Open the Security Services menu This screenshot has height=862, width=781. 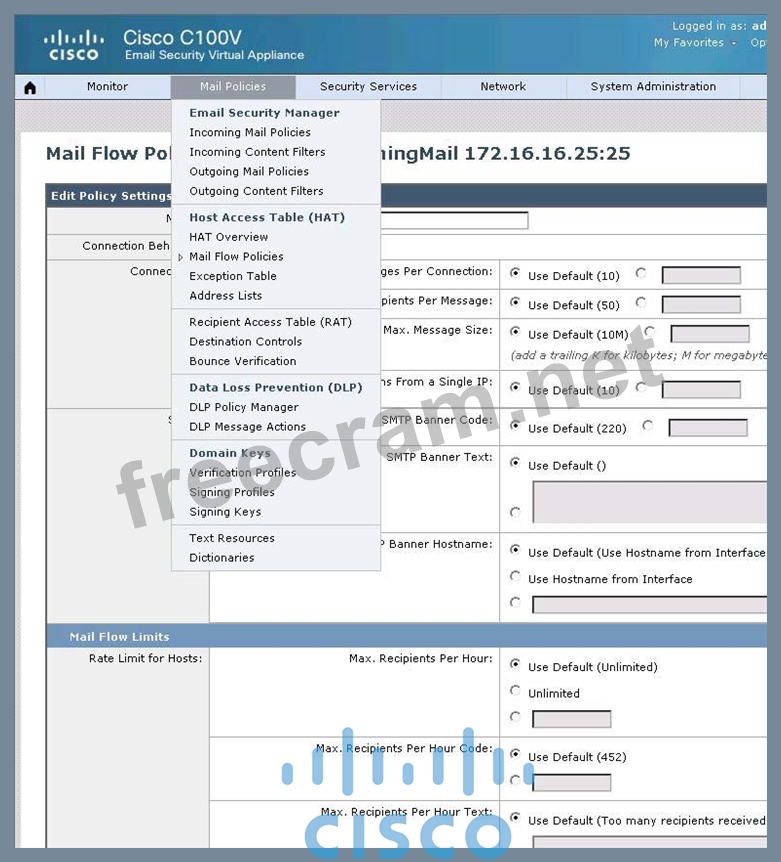pyautogui.click(x=368, y=87)
